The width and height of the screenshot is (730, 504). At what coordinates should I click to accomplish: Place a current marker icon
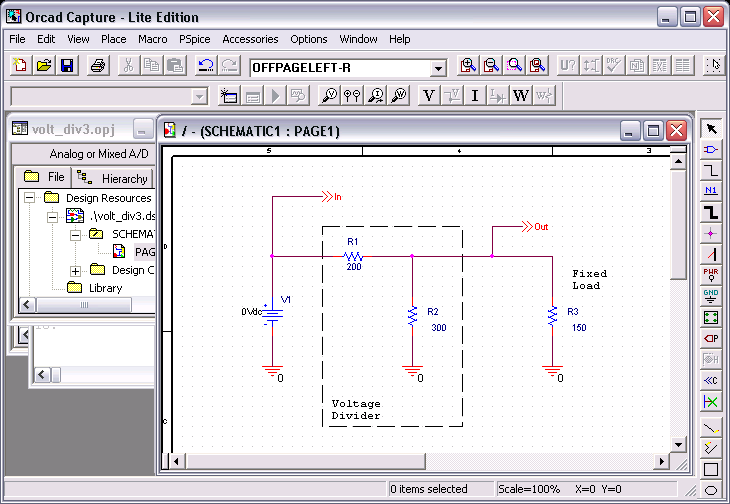click(376, 96)
